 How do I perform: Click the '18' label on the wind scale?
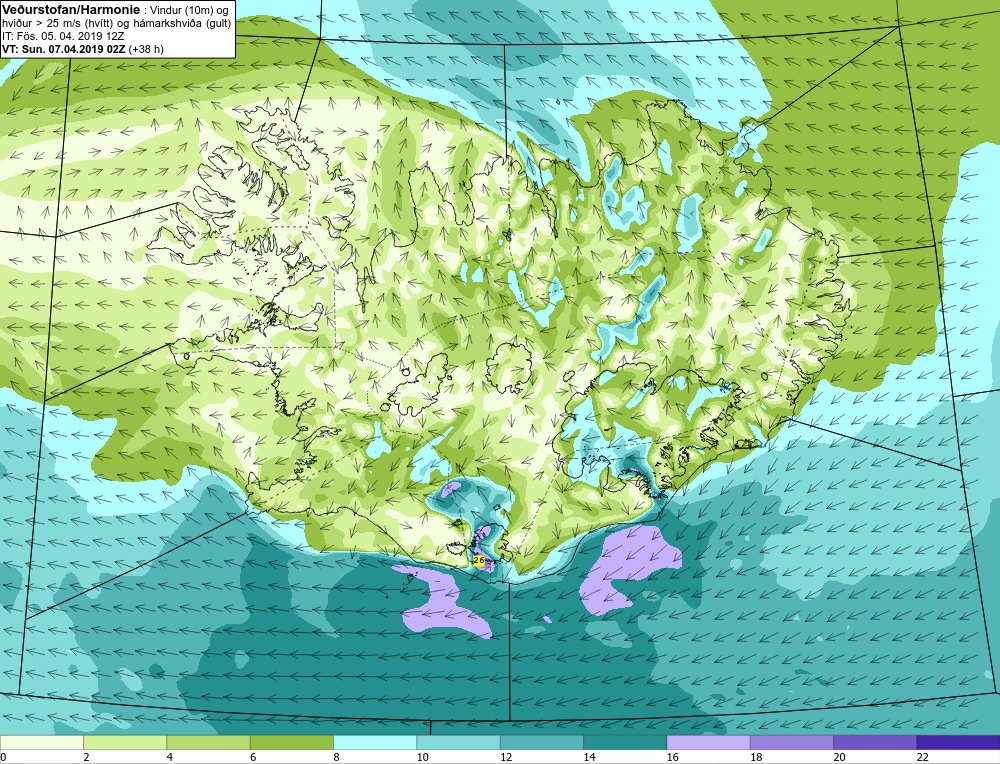click(756, 757)
